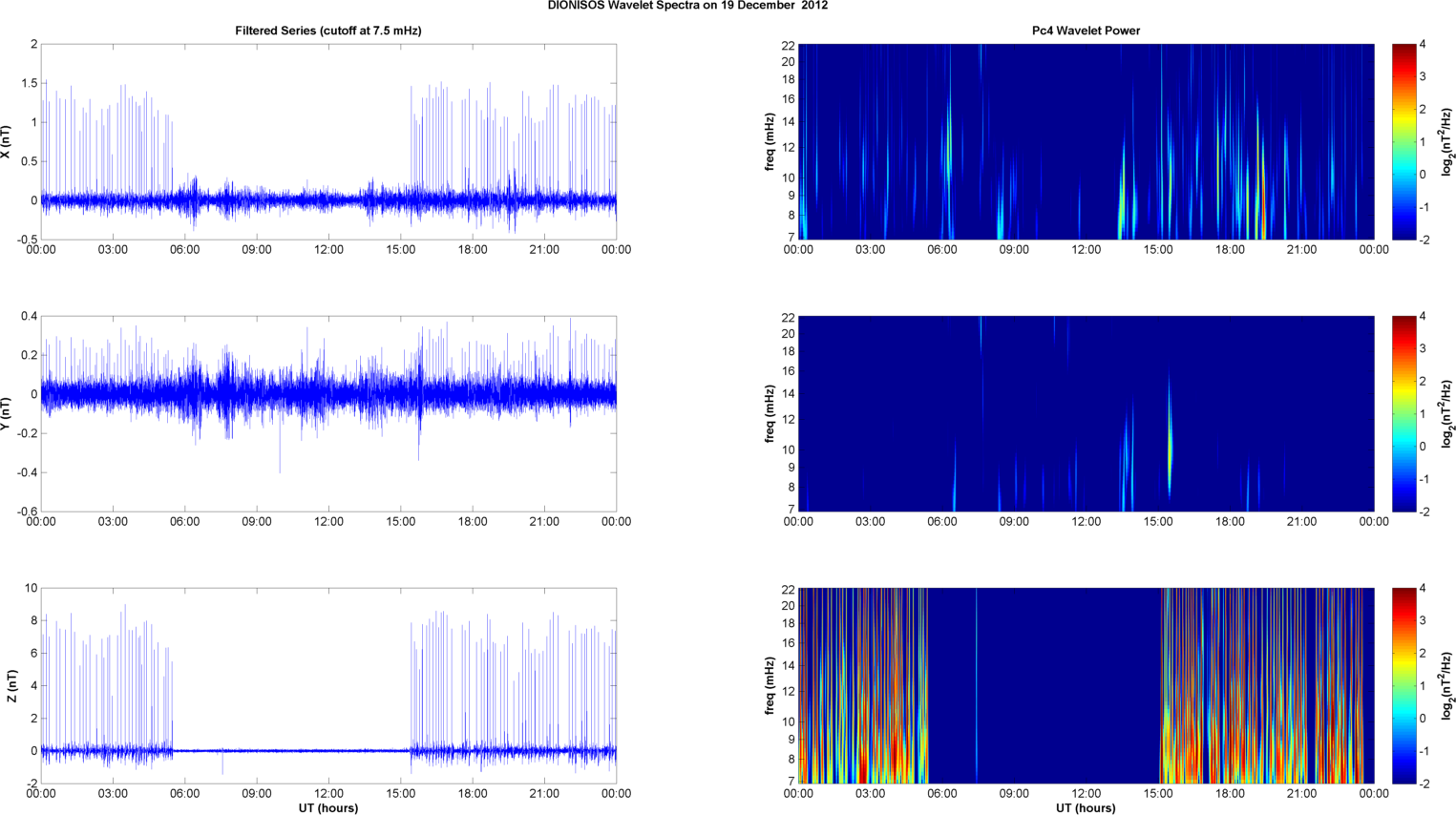Click the log2(nT²/Hz) label of top colorbar
The height and width of the screenshot is (815, 1456).
(1447, 142)
